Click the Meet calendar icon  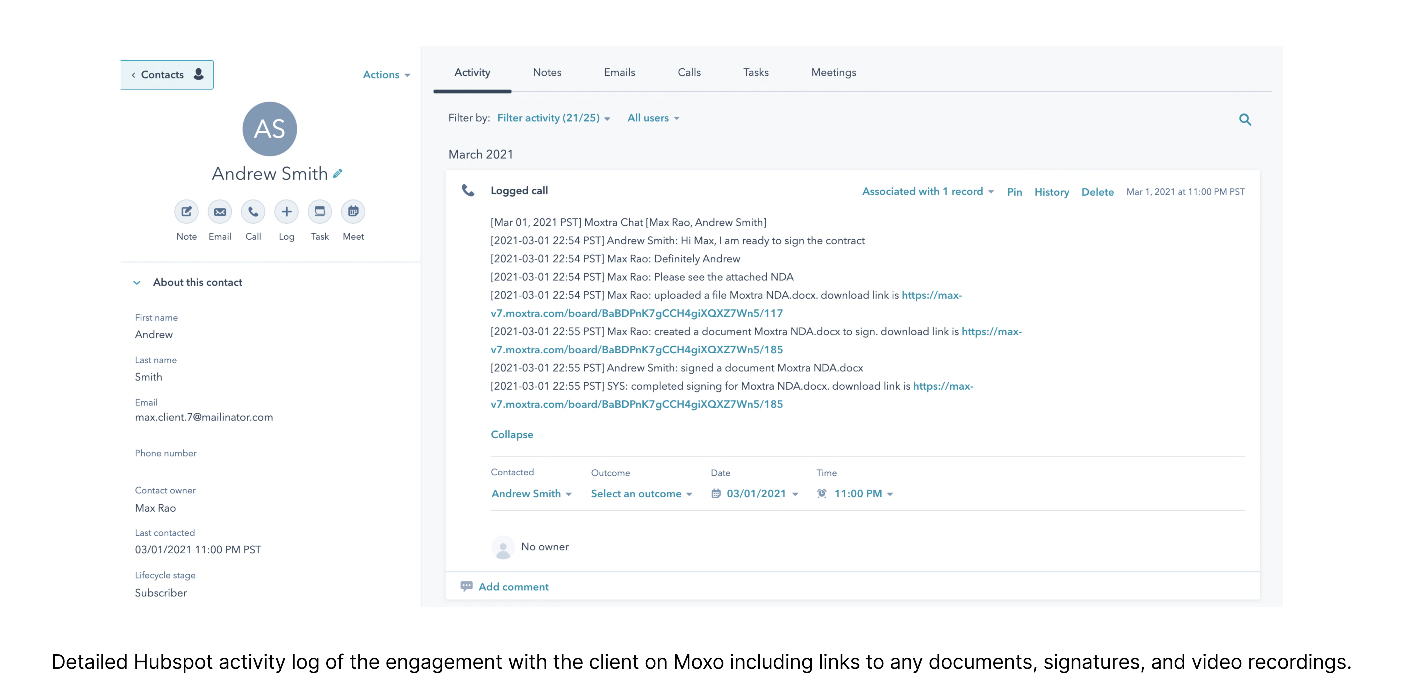(353, 211)
